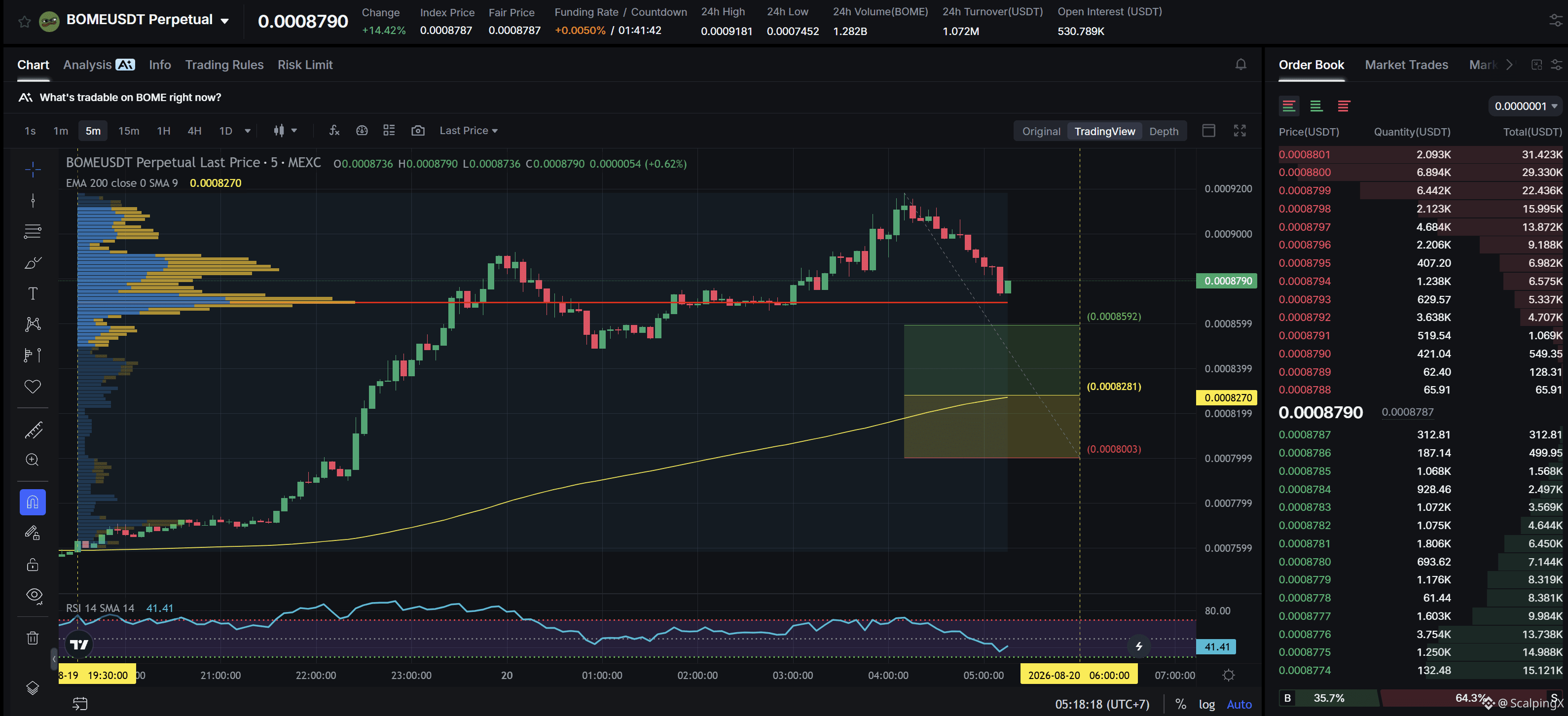Click bid price 0.0008787 in order book
This screenshot has width=1568, height=716.
[x=1304, y=434]
